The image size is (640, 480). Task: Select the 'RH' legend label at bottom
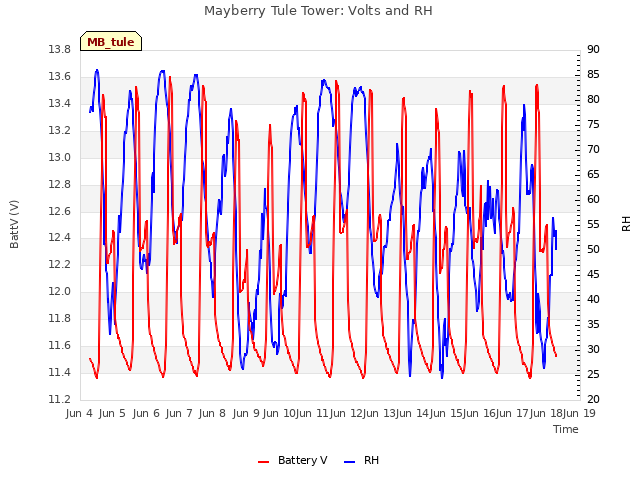tap(371, 460)
